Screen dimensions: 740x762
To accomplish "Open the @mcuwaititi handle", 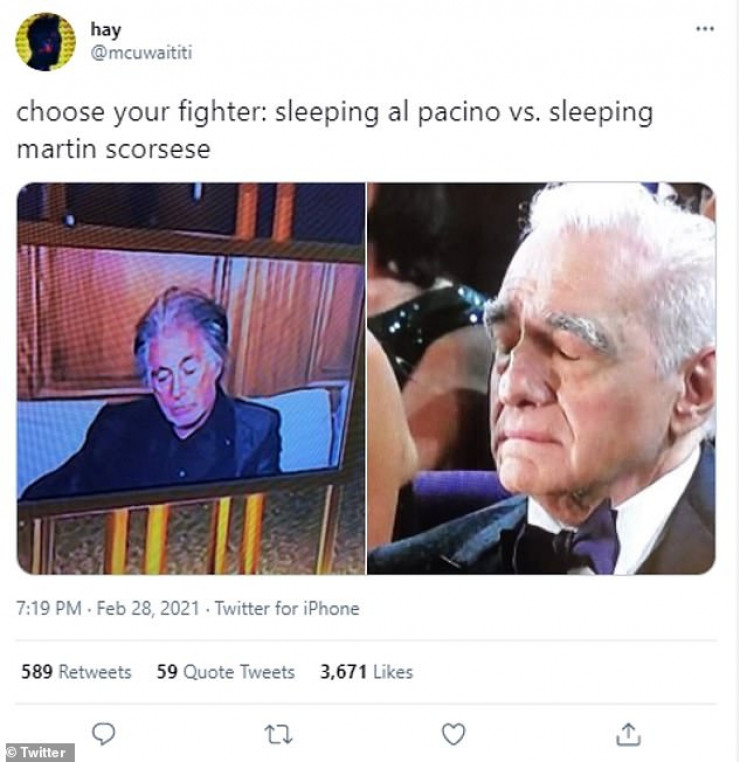I will (x=141, y=52).
